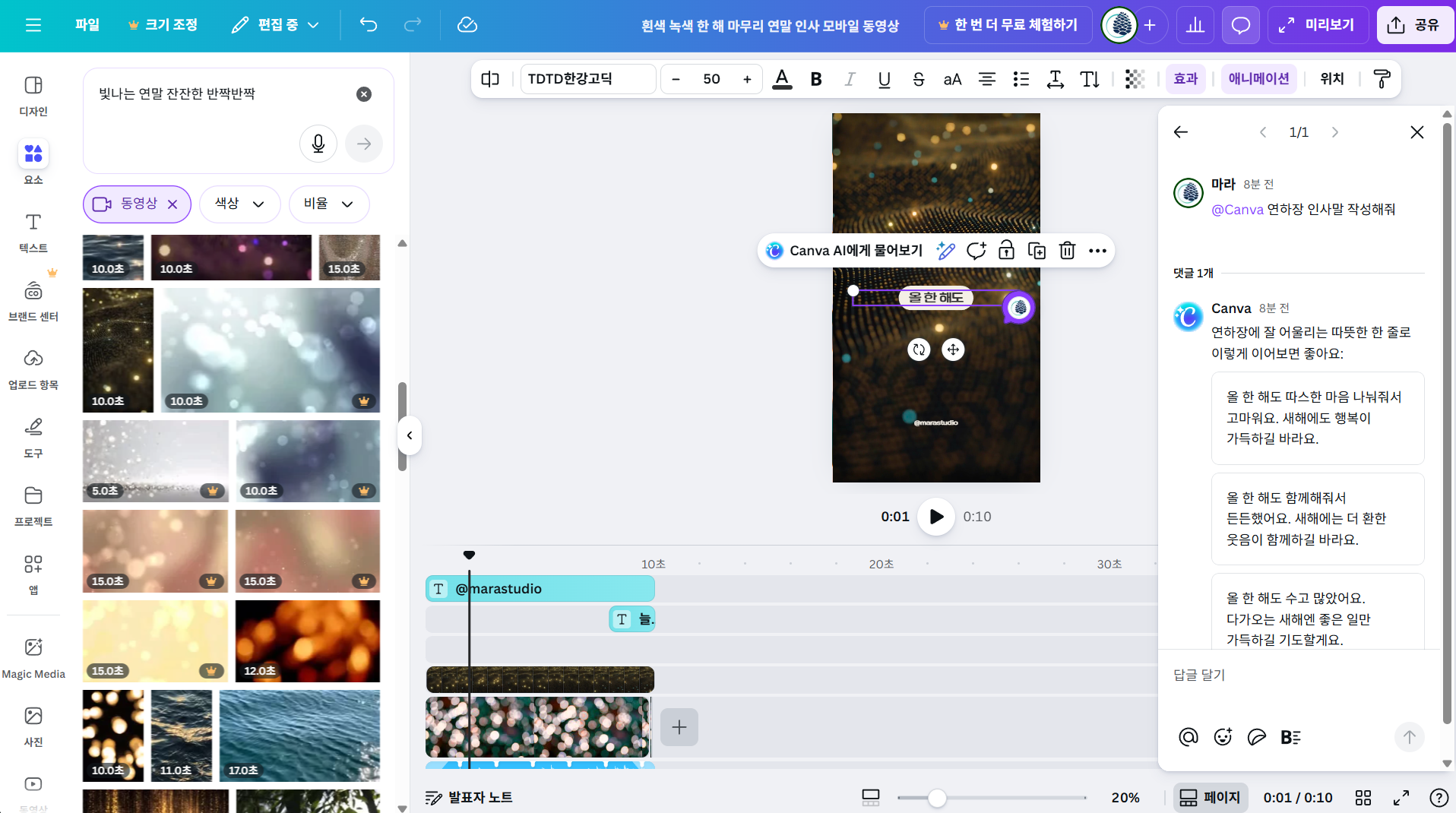Remove the 동영상 filter chip
Screen dimensions: 1456x813
(x=173, y=204)
